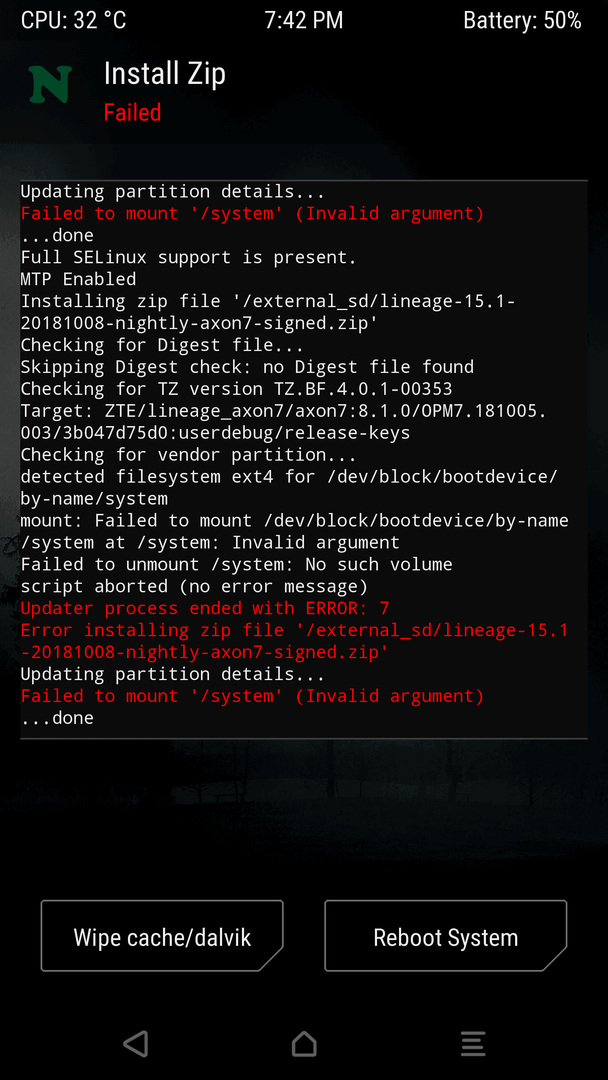The image size is (608, 1080).
Task: Click the red Failed status label
Action: pos(132,112)
